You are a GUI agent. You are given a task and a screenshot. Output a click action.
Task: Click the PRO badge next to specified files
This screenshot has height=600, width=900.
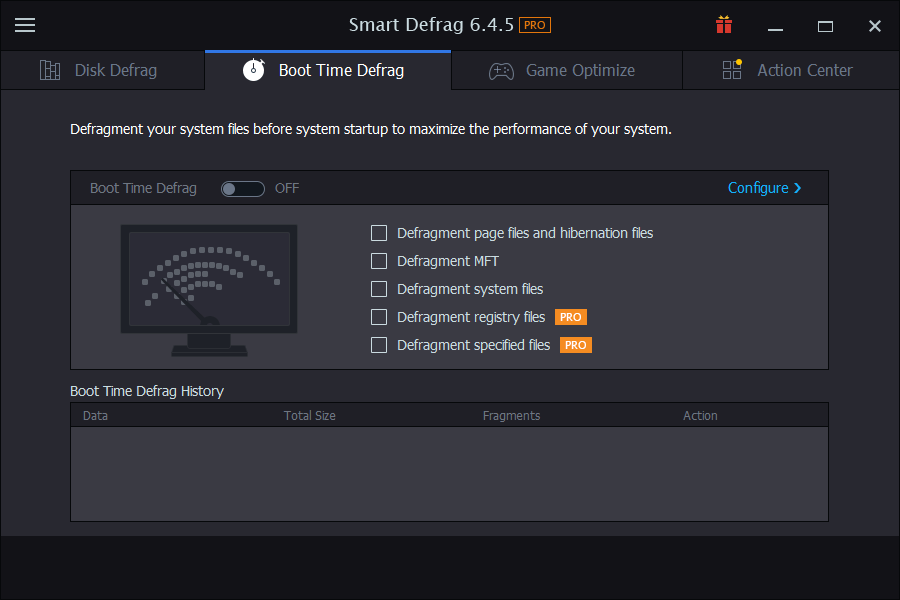[x=575, y=345]
